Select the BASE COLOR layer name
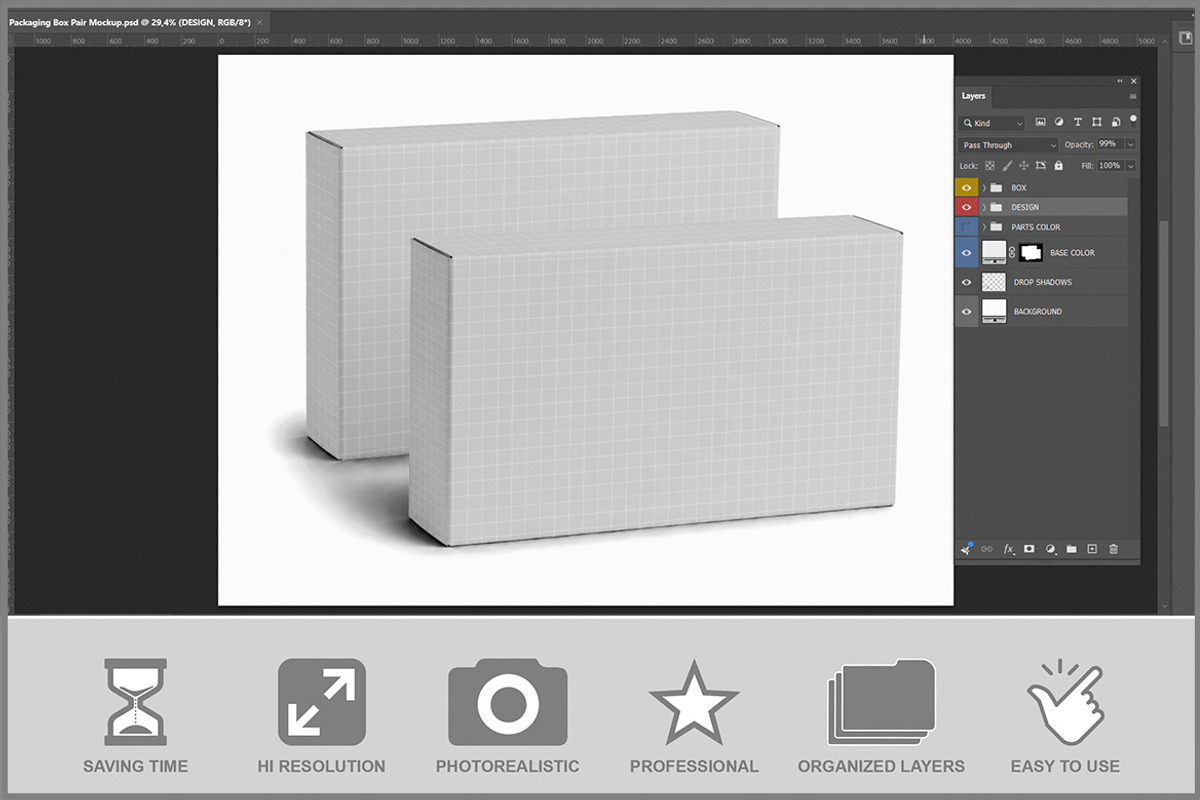1200x800 pixels. [1072, 253]
